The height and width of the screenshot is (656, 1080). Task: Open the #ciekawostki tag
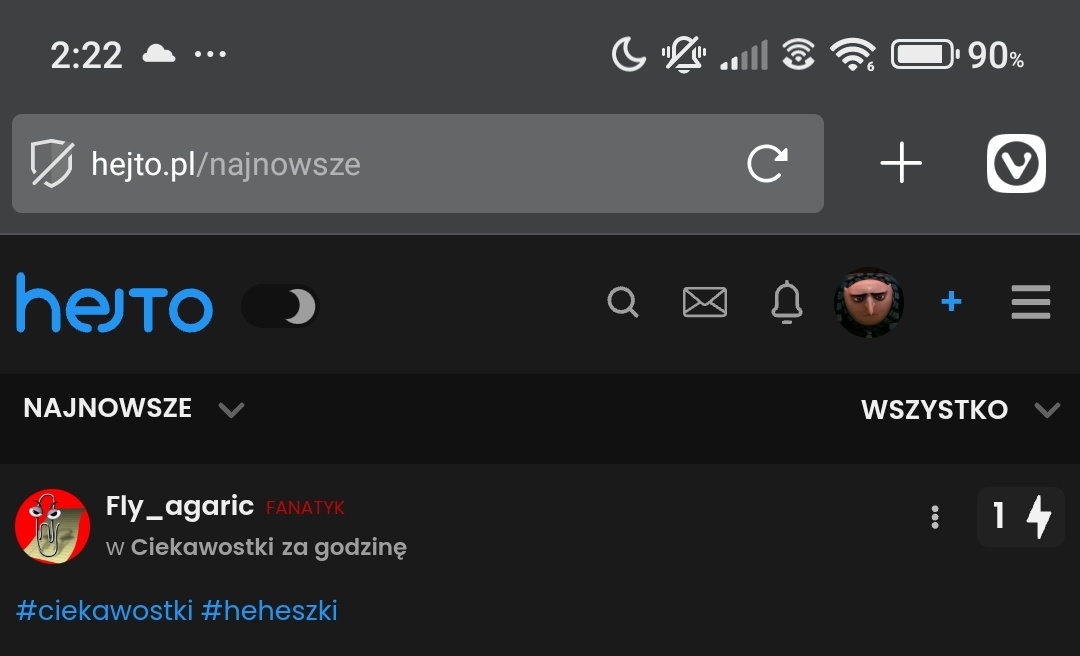tap(105, 610)
